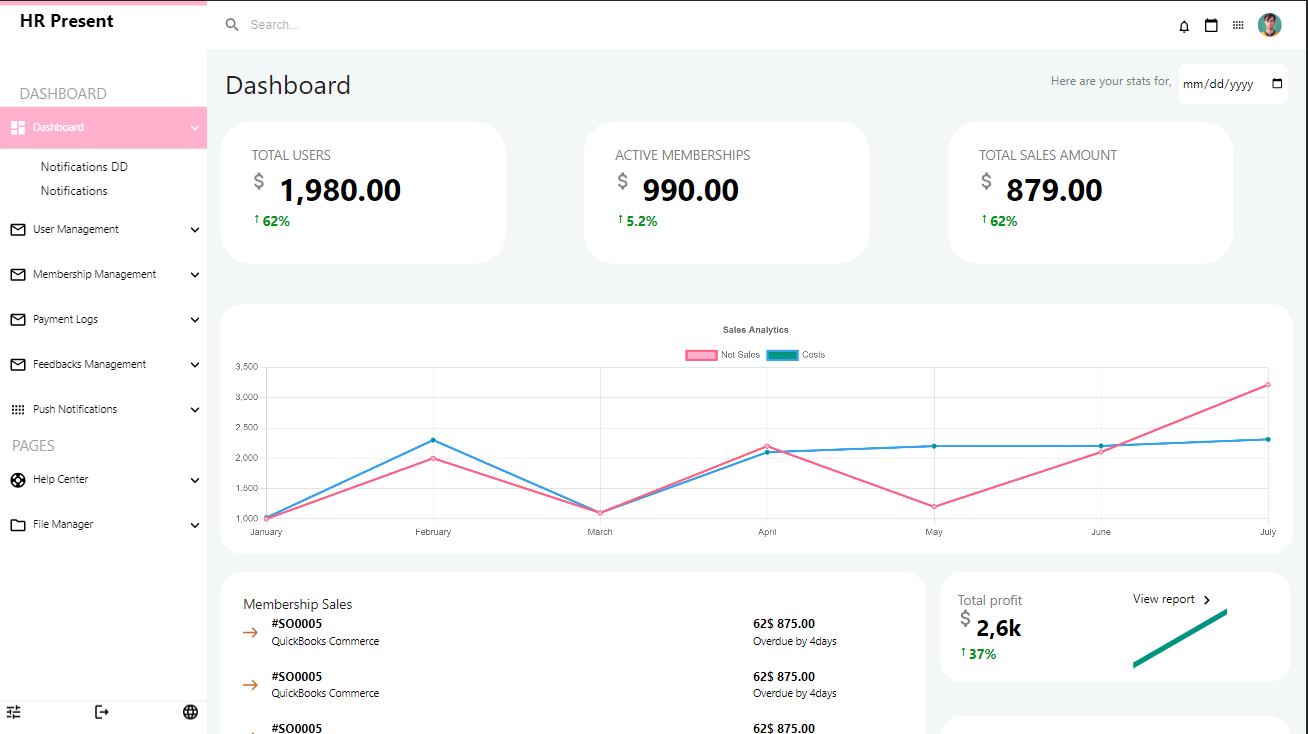
Task: Open the calendar icon in top bar
Action: click(x=1211, y=26)
